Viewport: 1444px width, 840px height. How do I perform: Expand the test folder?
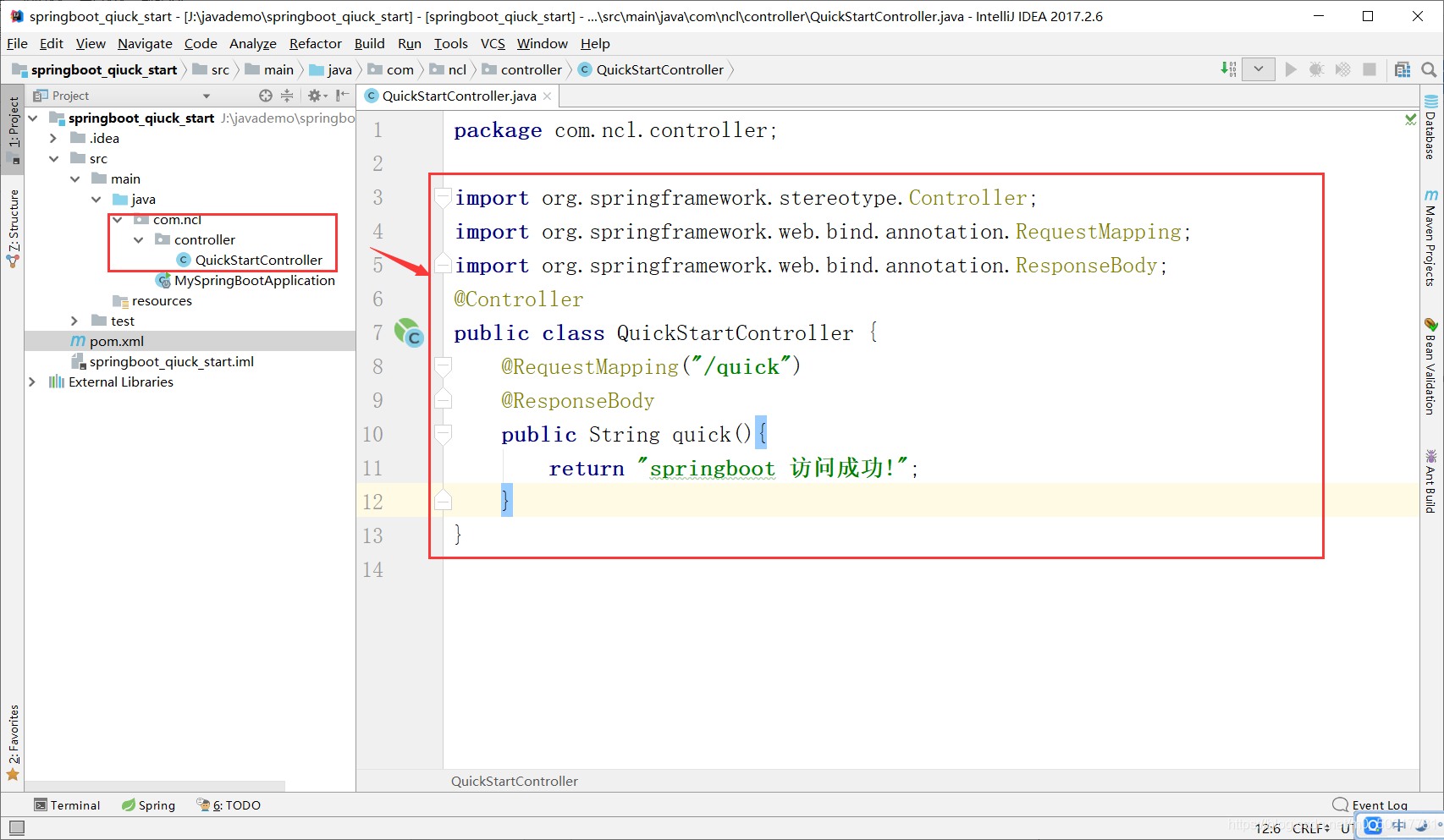tap(74, 321)
